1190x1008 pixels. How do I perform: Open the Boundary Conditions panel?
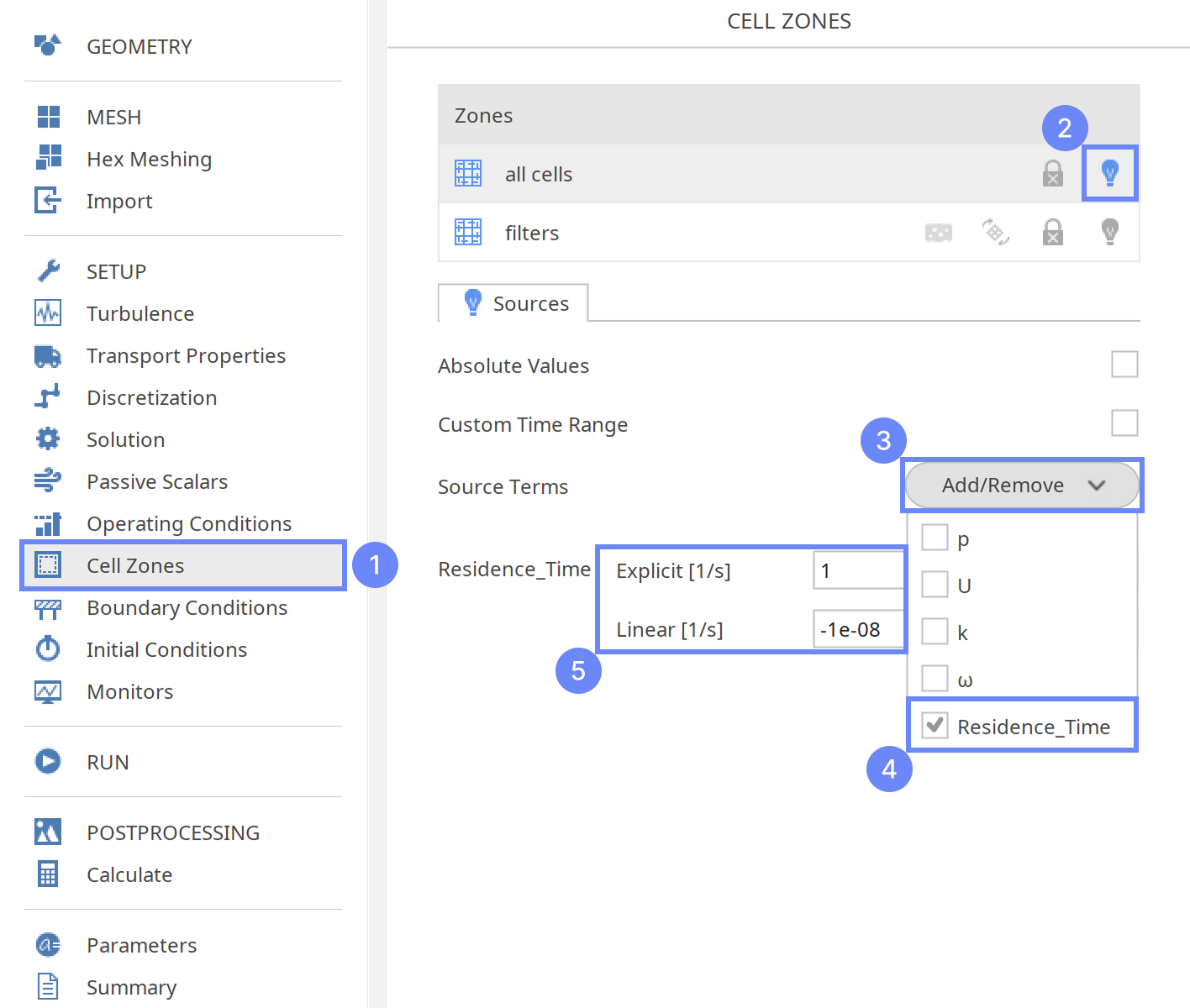pyautogui.click(x=187, y=607)
